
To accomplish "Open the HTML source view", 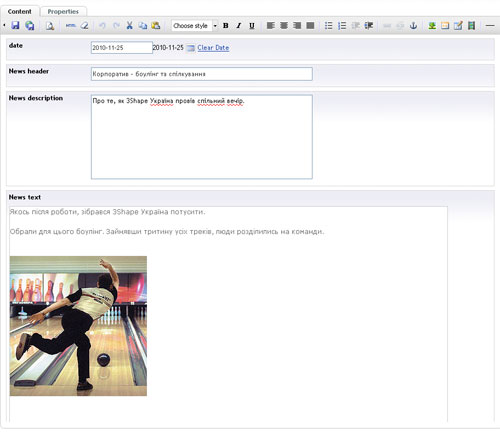I will click(71, 25).
